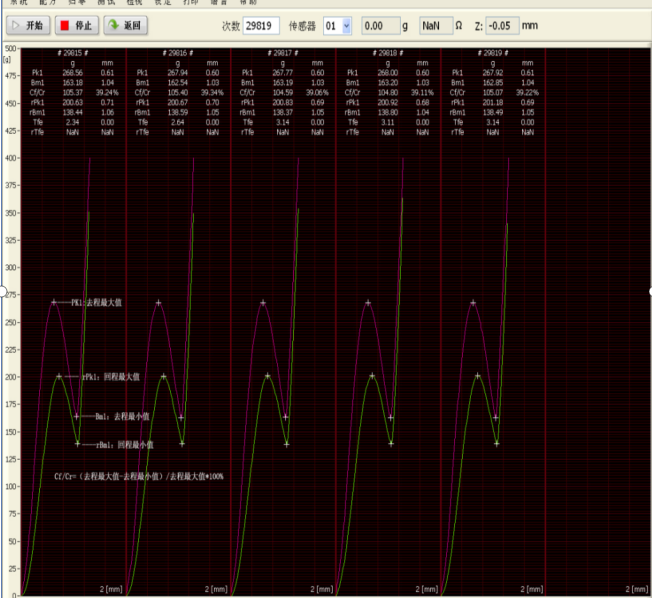
Task: Click the 'rBm1: 回程最小值' annotation label
Action: click(125, 445)
